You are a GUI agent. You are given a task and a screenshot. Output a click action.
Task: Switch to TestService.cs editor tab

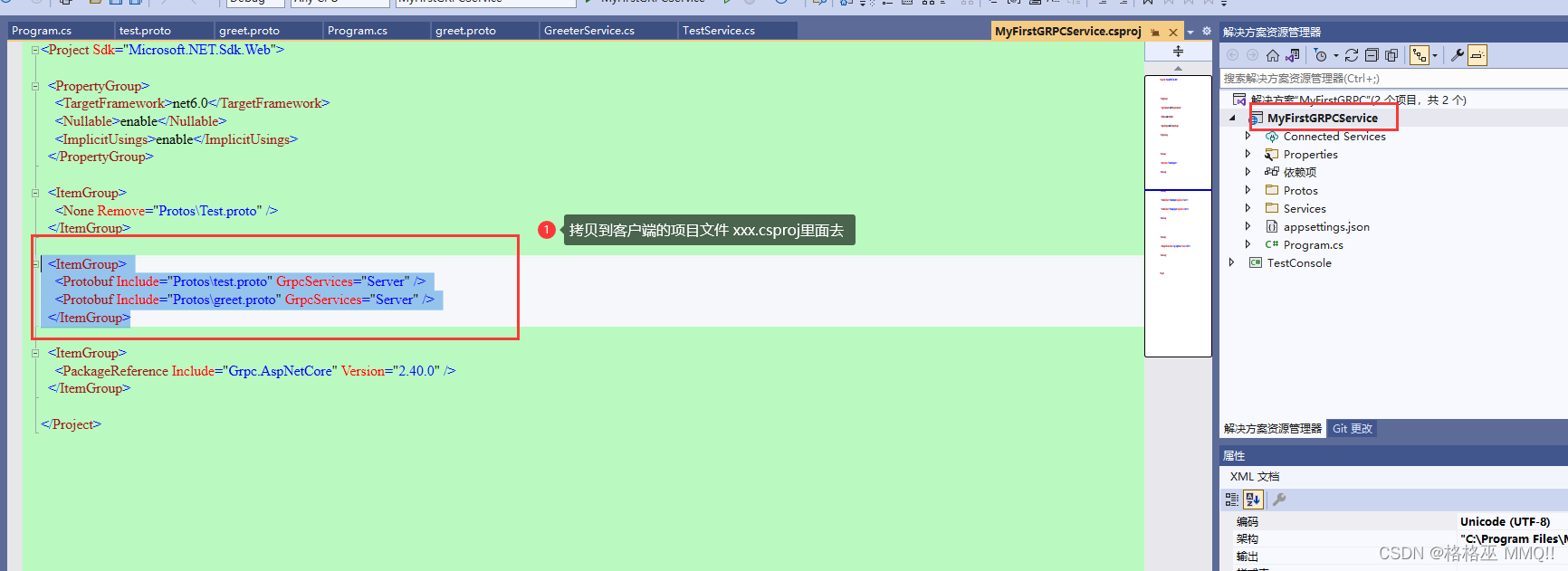click(x=737, y=31)
